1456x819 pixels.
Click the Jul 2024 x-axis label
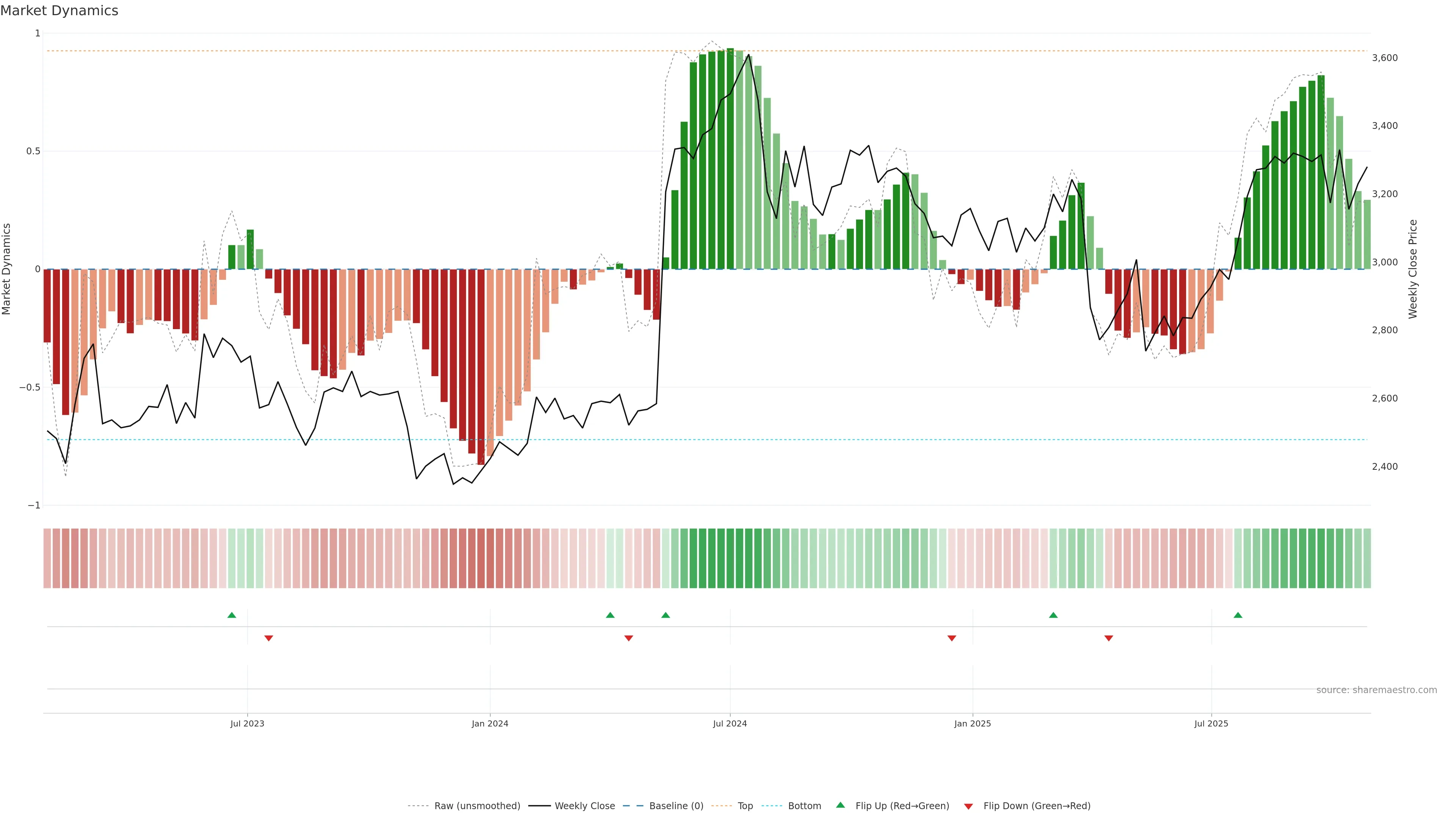pyautogui.click(x=730, y=723)
